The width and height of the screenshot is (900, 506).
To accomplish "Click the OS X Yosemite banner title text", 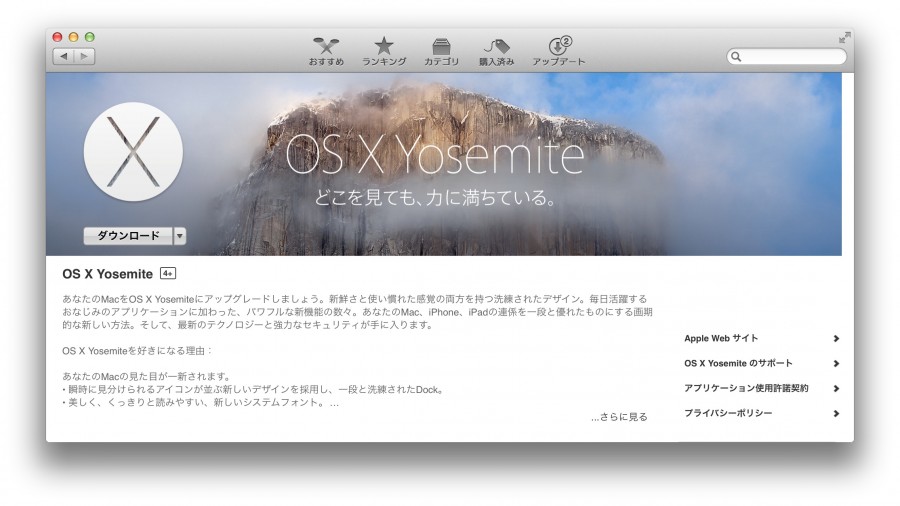I will (435, 153).
